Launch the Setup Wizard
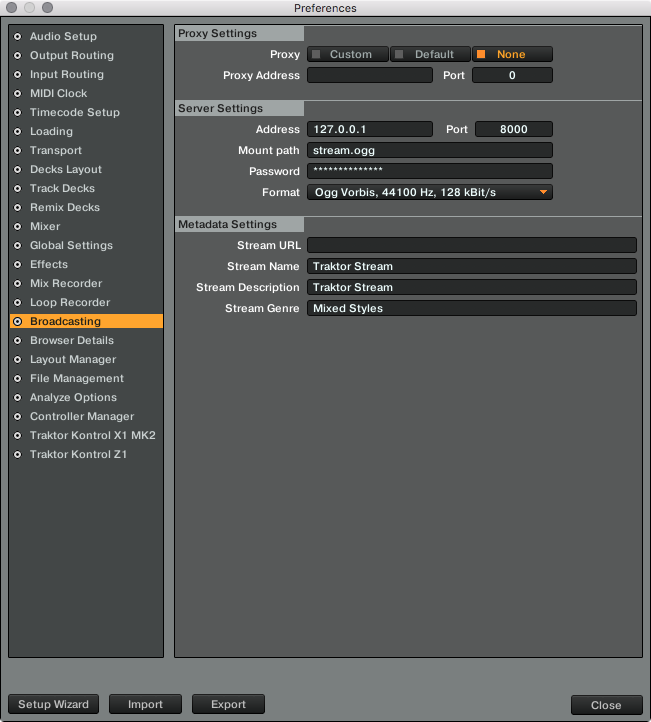Viewport: 651px width, 722px height. pos(53,704)
